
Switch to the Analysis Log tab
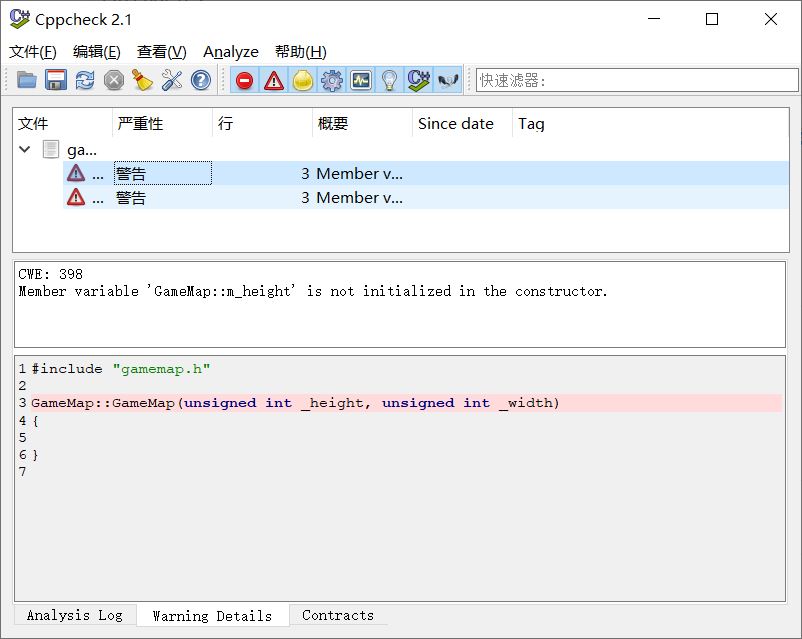(x=75, y=615)
